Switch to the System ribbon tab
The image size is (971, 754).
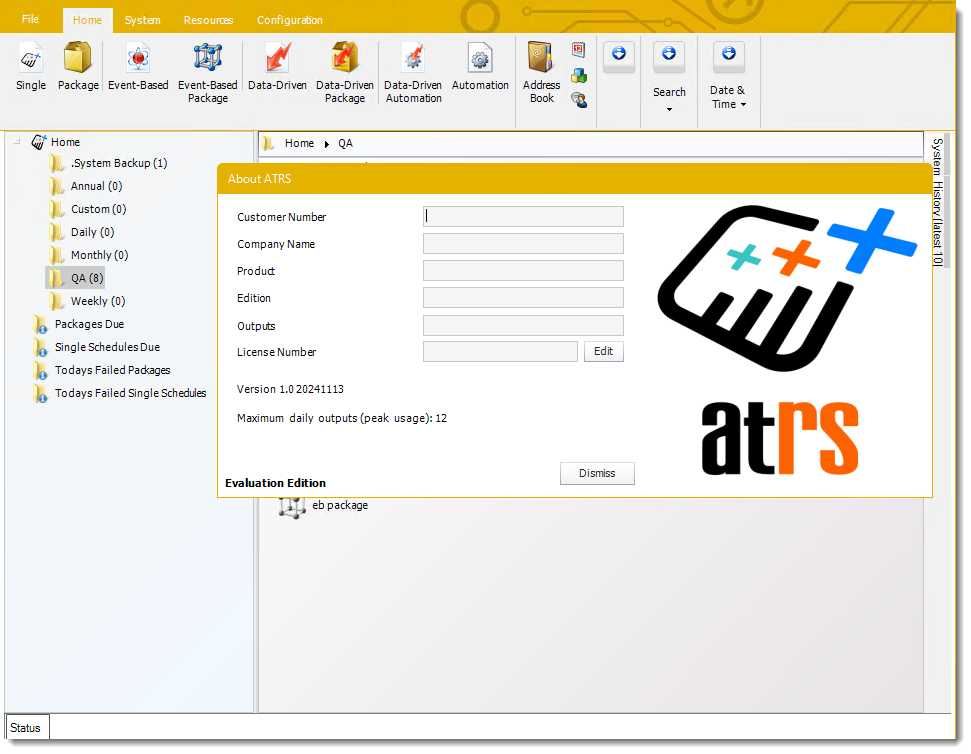pyautogui.click(x=142, y=19)
